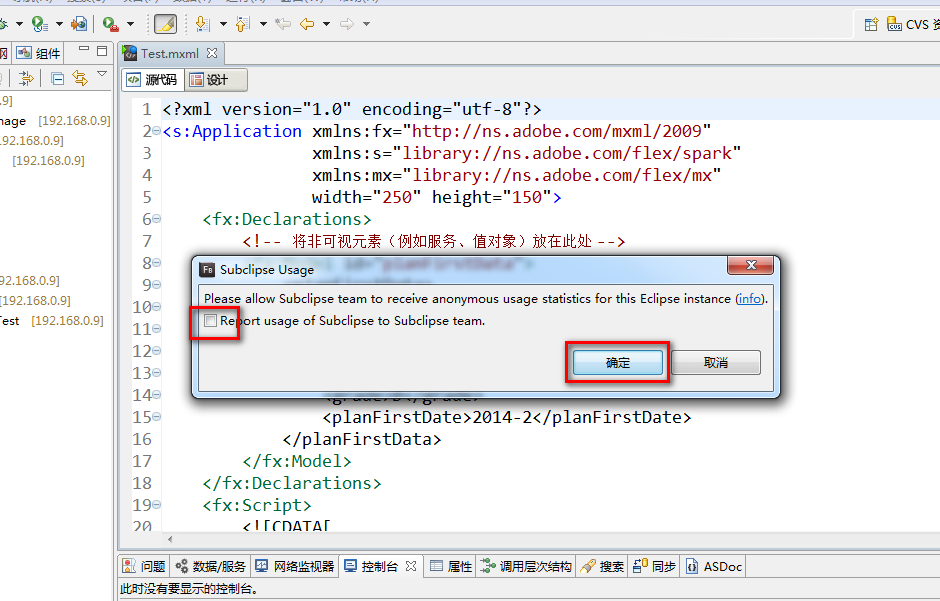The width and height of the screenshot is (940, 601).
Task: Minimize the left side panel
Action: (84, 49)
